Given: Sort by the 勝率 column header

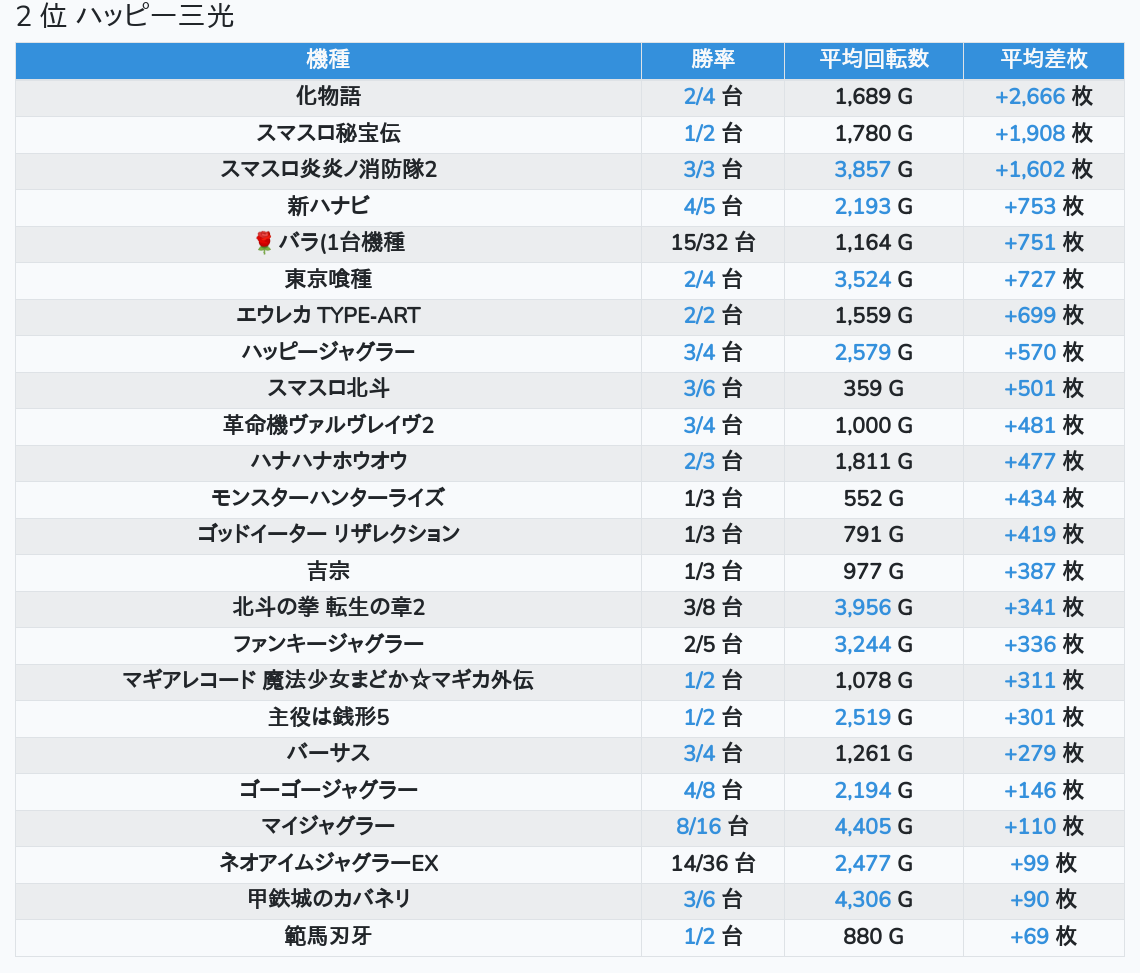Looking at the screenshot, I should 712,60.
